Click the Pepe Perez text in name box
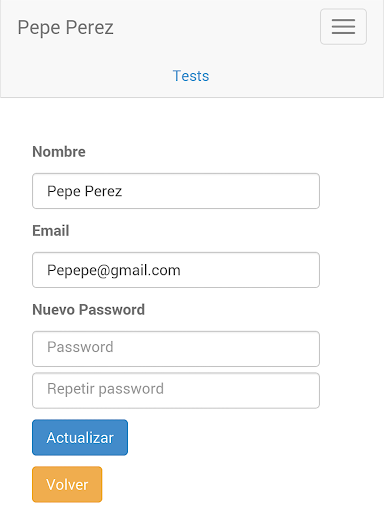The height and width of the screenshot is (512, 384). point(84,191)
